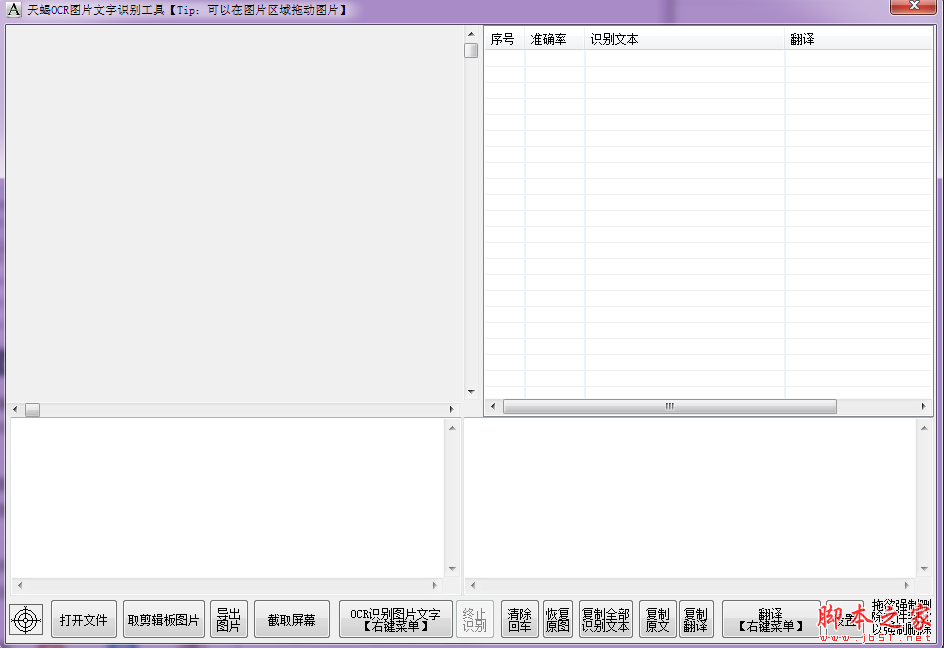Click the results table horizontal scrollbar
The image size is (944, 649).
pyautogui.click(x=668, y=406)
